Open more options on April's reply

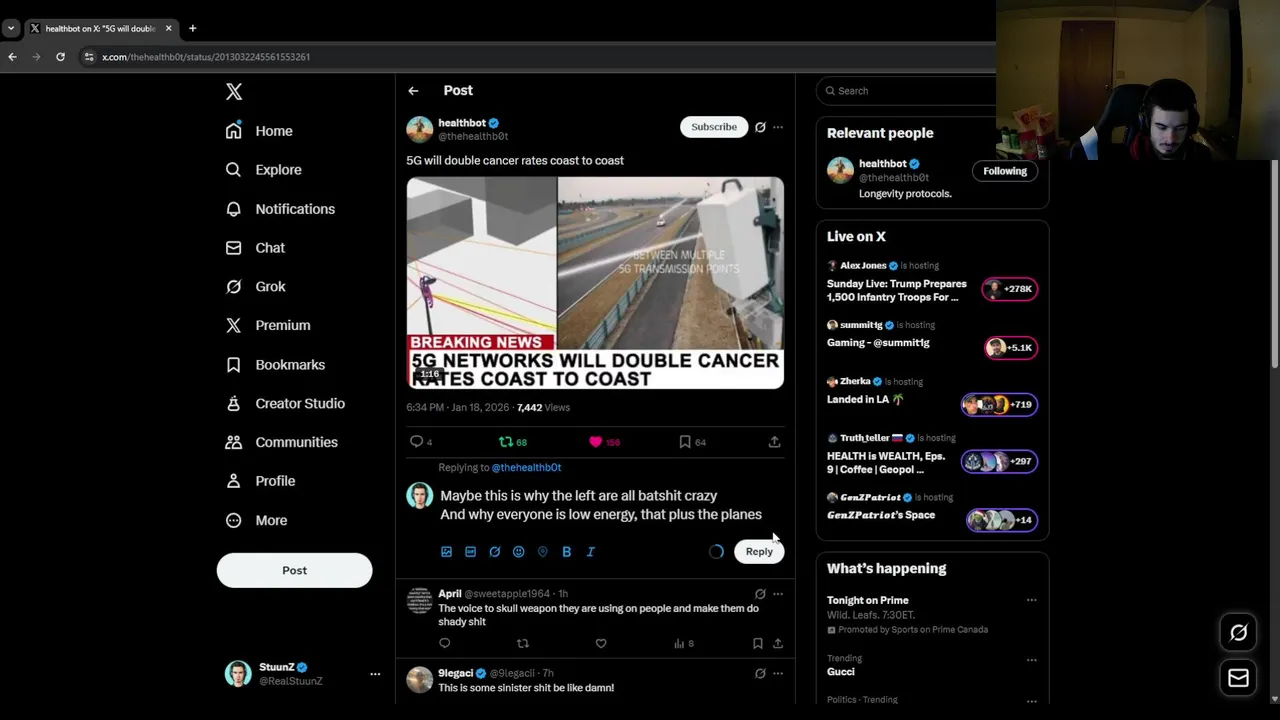(x=778, y=594)
